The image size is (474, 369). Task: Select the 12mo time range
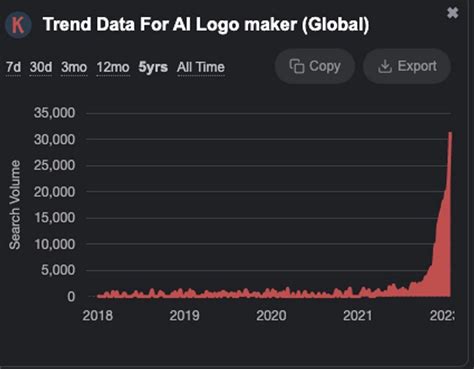click(113, 67)
